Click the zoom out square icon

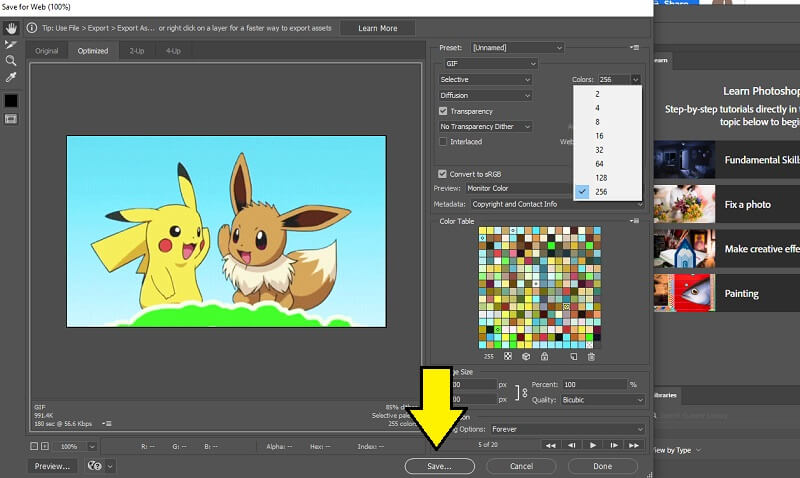(x=34, y=446)
